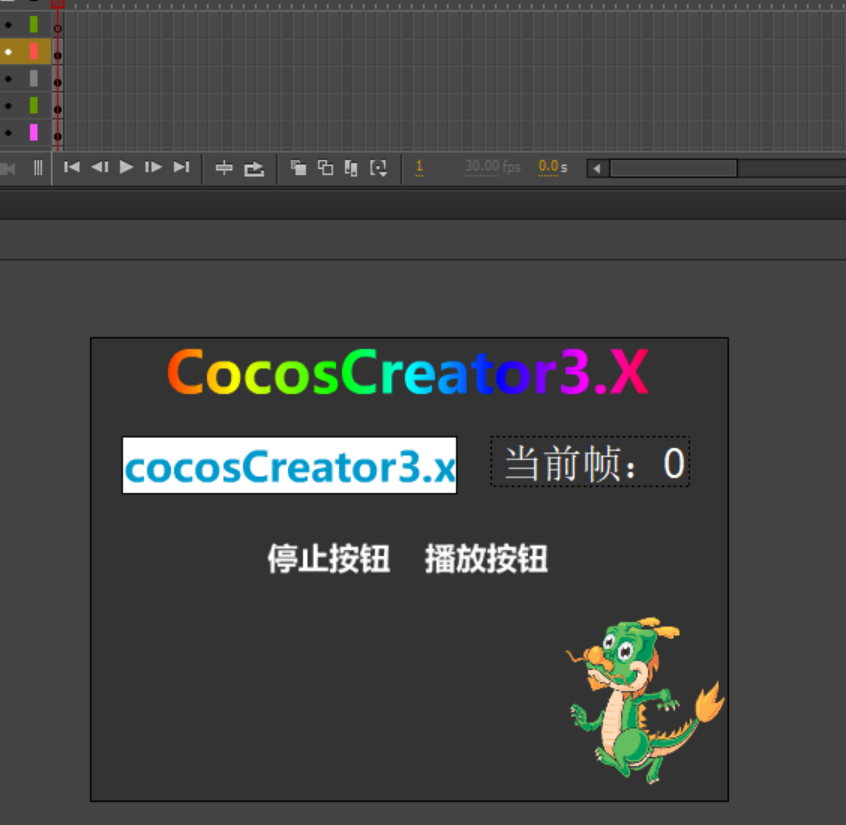Image resolution: width=846 pixels, height=825 pixels.
Task: Click the red outline swatch of selected layer
Action: point(33,51)
